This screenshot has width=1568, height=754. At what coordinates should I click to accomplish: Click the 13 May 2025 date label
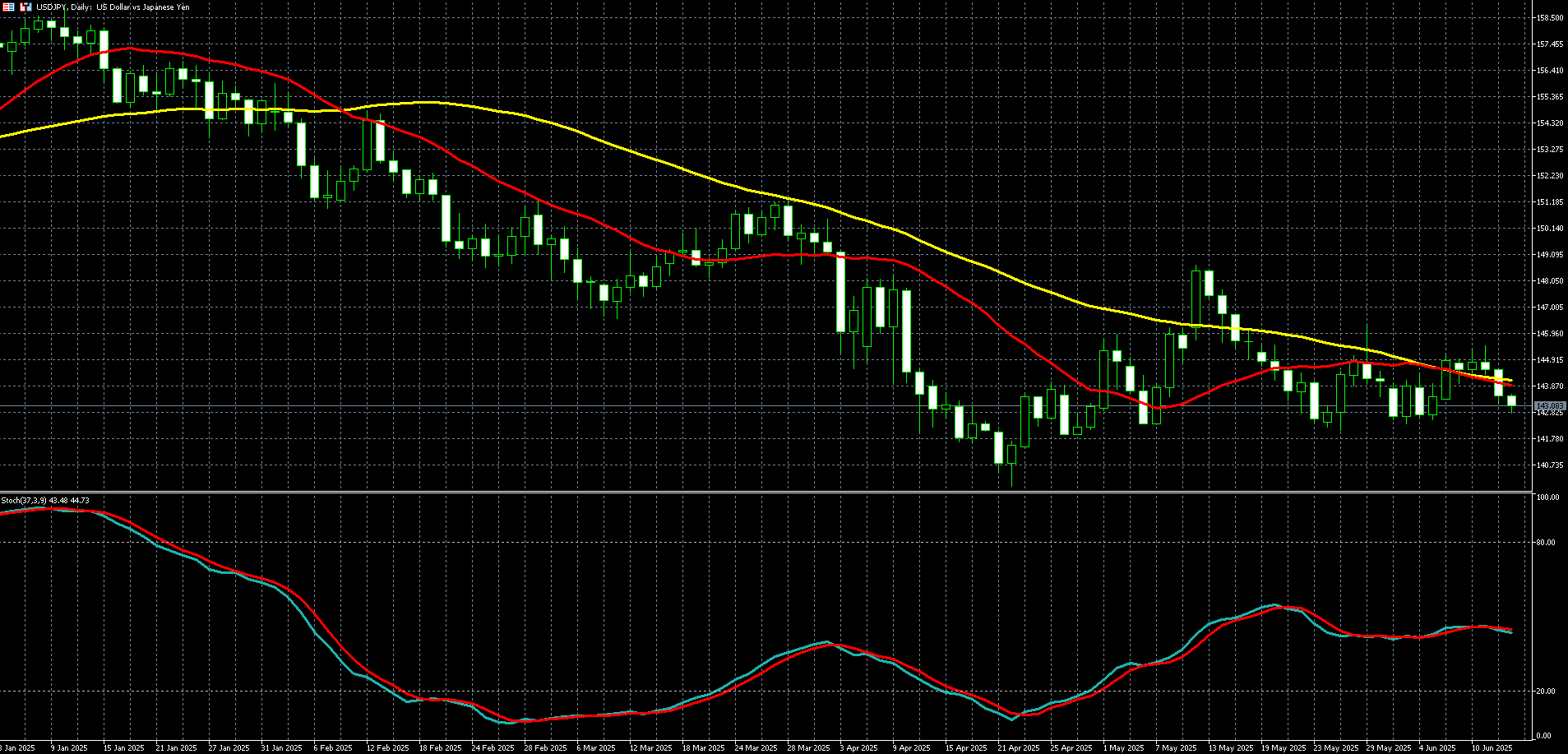(1231, 748)
